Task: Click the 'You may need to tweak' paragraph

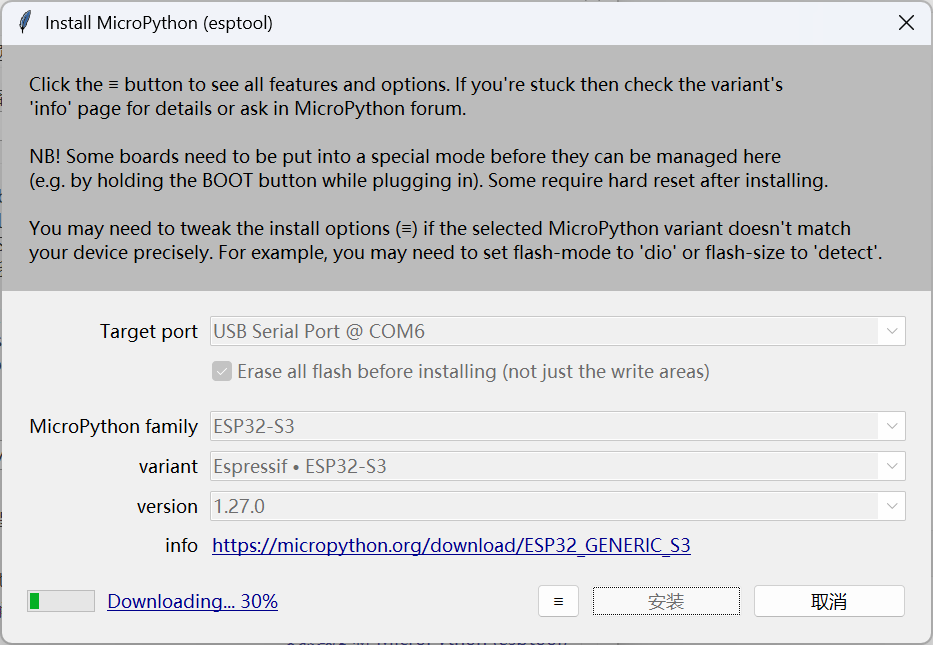Action: (456, 240)
